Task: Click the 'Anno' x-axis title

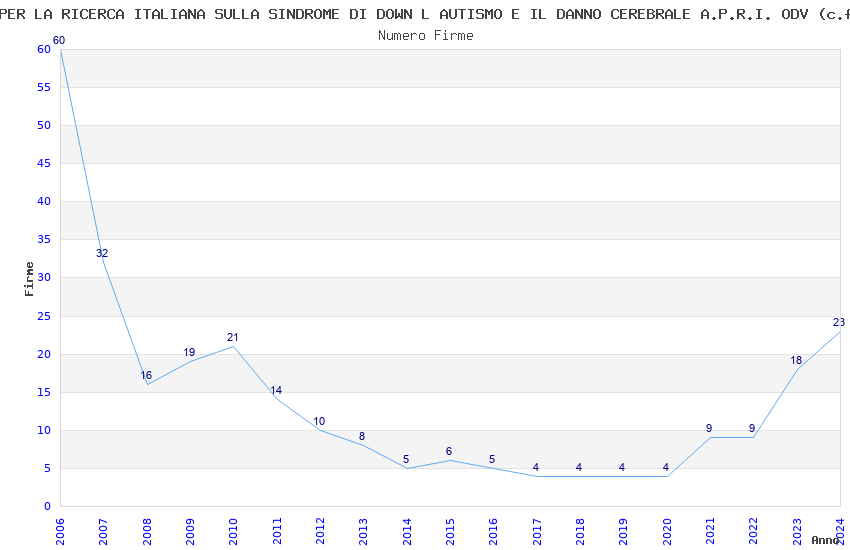Action: coord(825,540)
